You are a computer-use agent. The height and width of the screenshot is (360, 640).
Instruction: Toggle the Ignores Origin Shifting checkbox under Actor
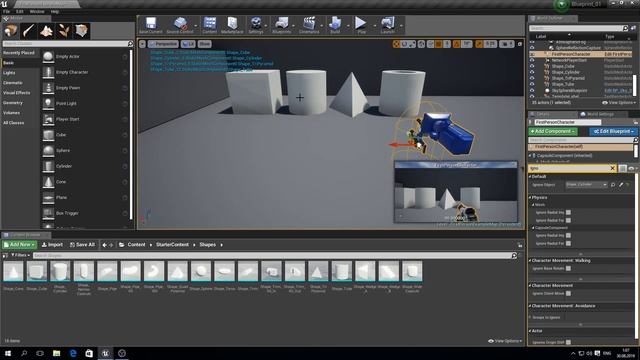(569, 342)
